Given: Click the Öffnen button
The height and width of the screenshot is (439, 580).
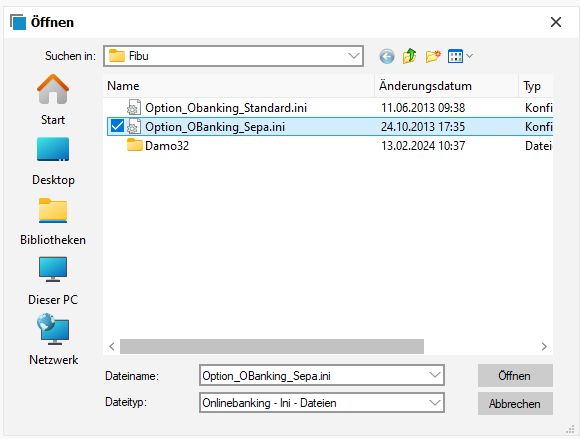Looking at the screenshot, I should 515,376.
